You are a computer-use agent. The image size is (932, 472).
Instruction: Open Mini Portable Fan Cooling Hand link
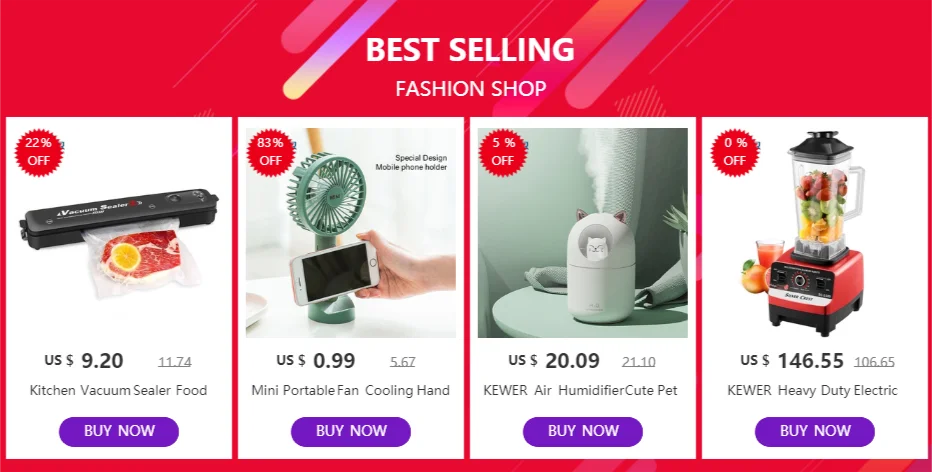351,391
